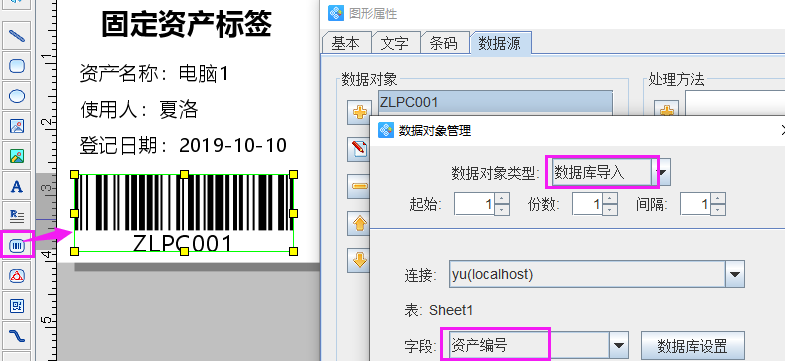This screenshot has height=361, width=785.
Task: Increase the 间隔 value
Action: pyautogui.click(x=718, y=199)
